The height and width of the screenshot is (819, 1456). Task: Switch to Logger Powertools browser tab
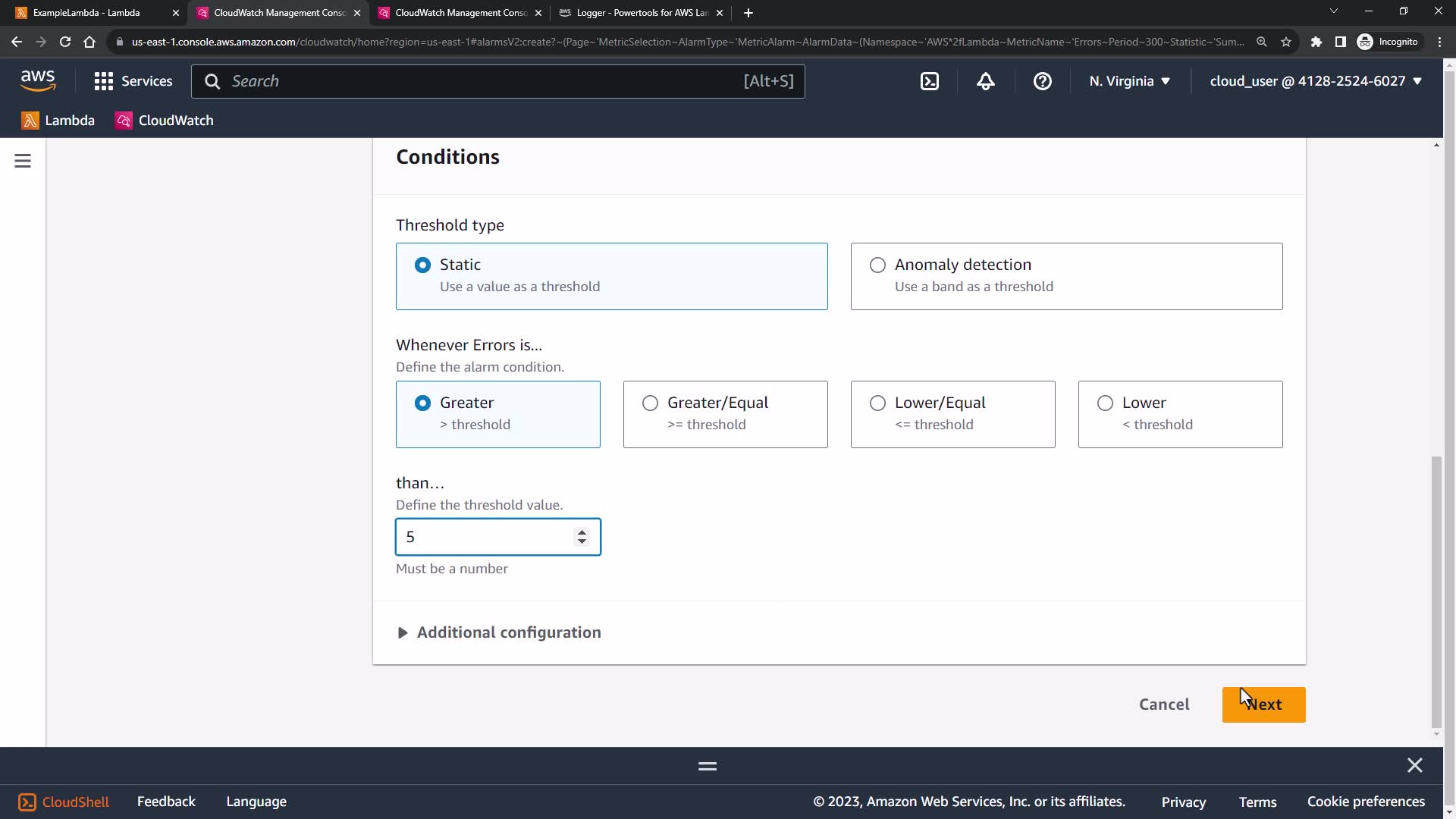(x=641, y=13)
